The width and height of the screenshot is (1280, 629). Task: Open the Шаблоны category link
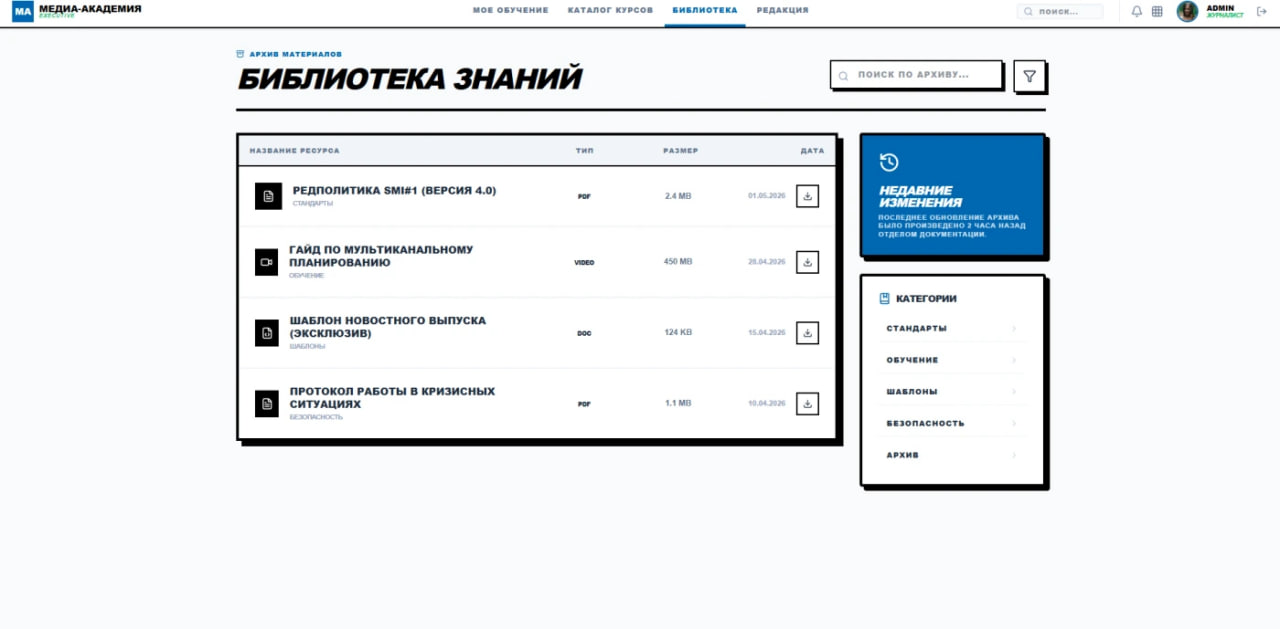pos(911,392)
